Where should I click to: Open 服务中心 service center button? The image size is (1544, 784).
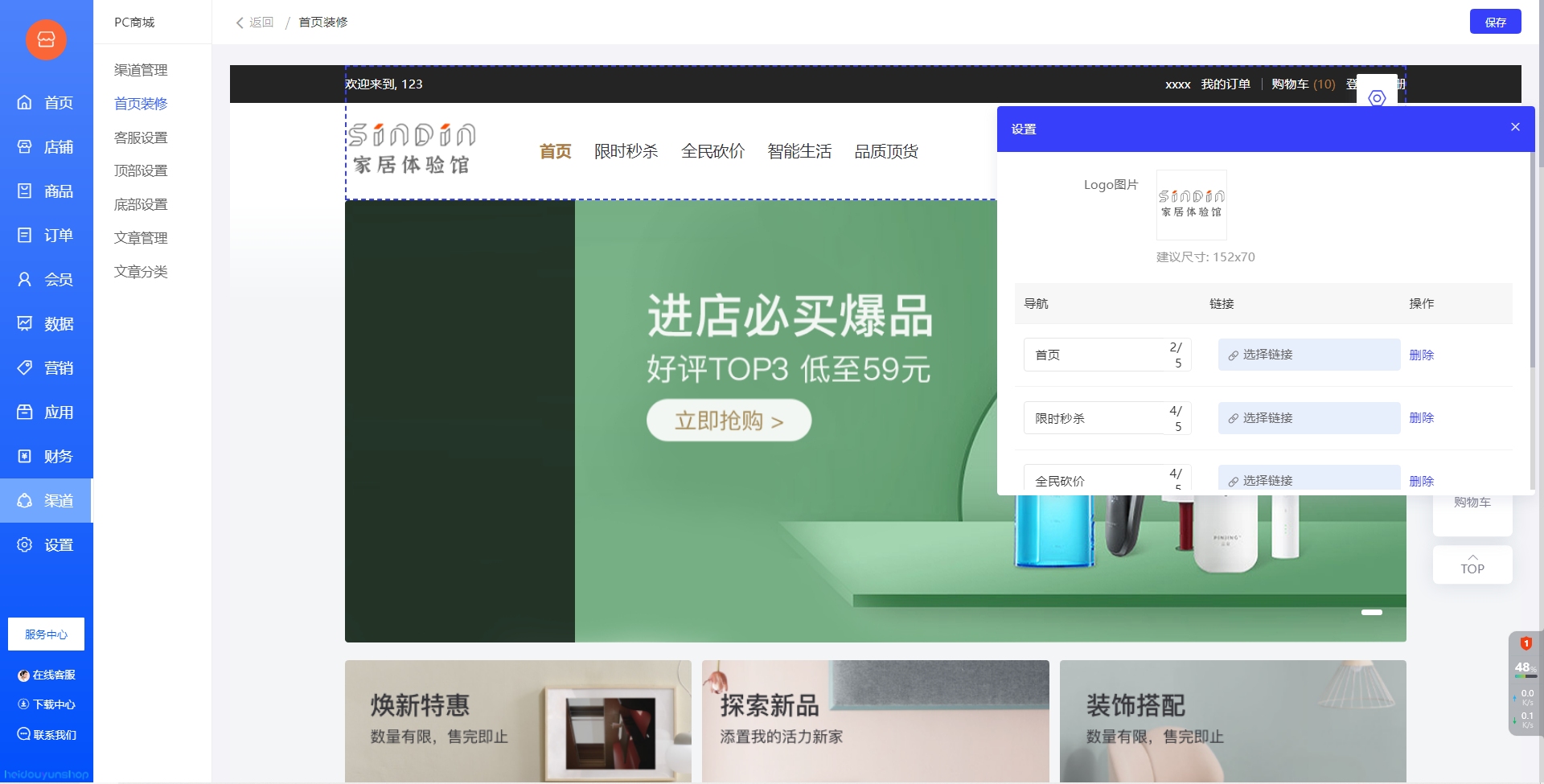point(46,634)
